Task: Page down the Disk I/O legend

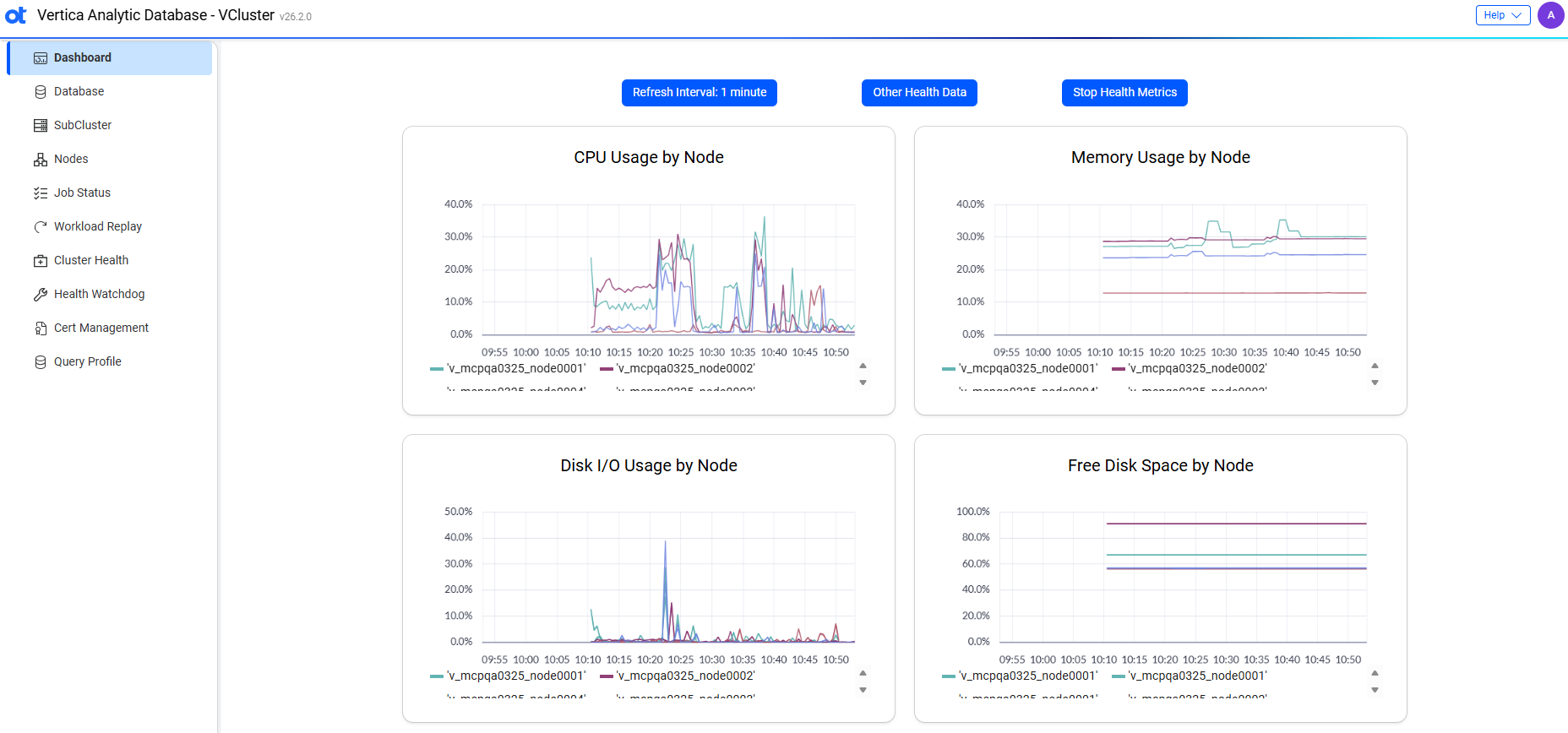Action: (x=863, y=690)
